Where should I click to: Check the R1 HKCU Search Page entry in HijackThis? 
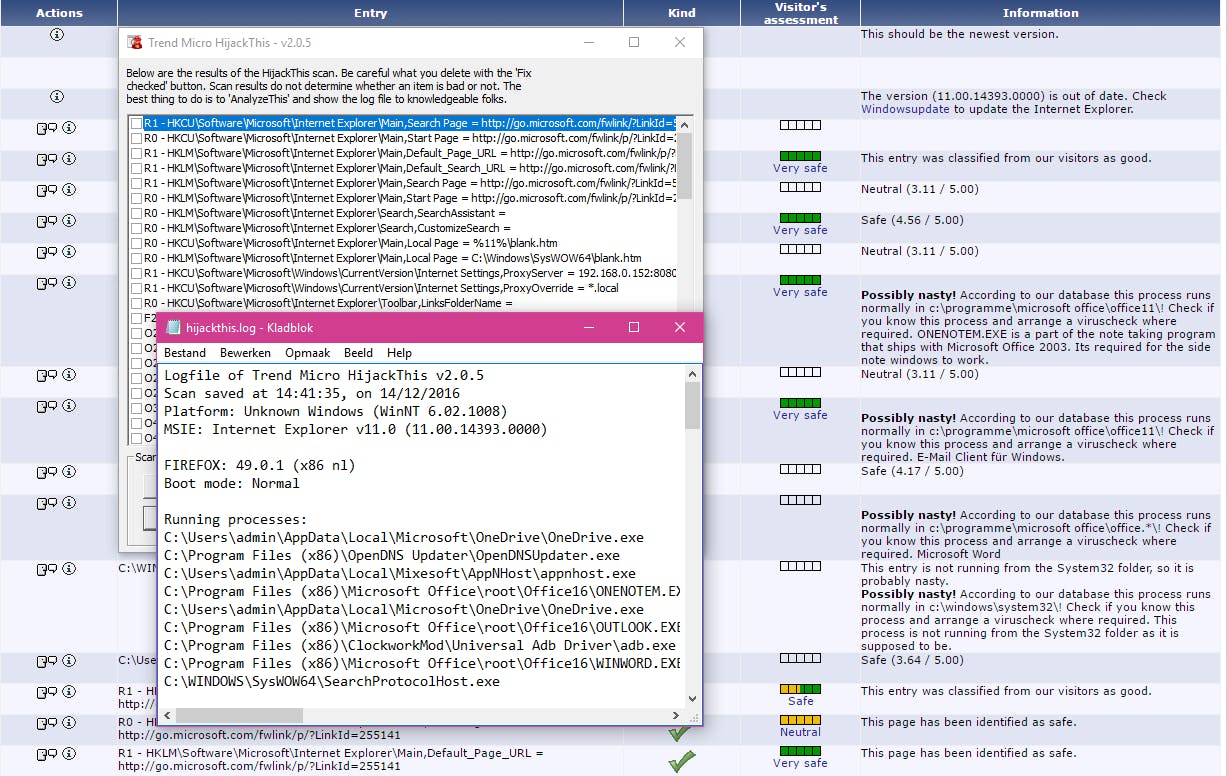click(136, 123)
